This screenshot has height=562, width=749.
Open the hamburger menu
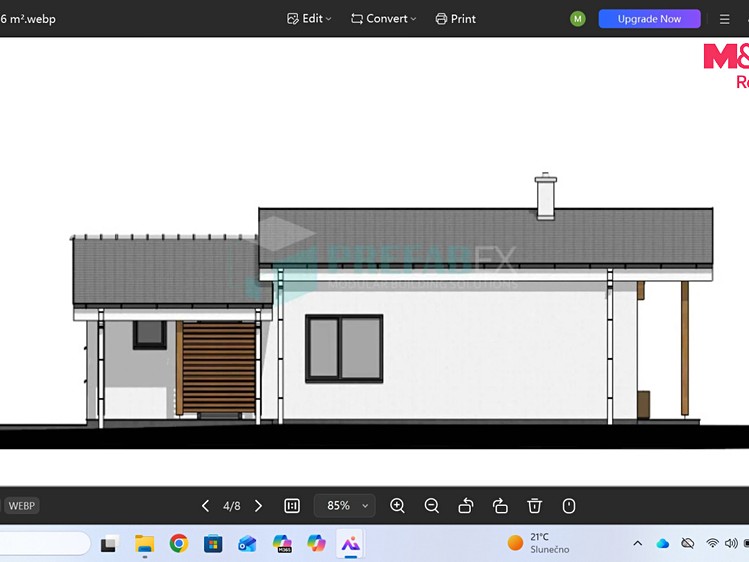724,19
